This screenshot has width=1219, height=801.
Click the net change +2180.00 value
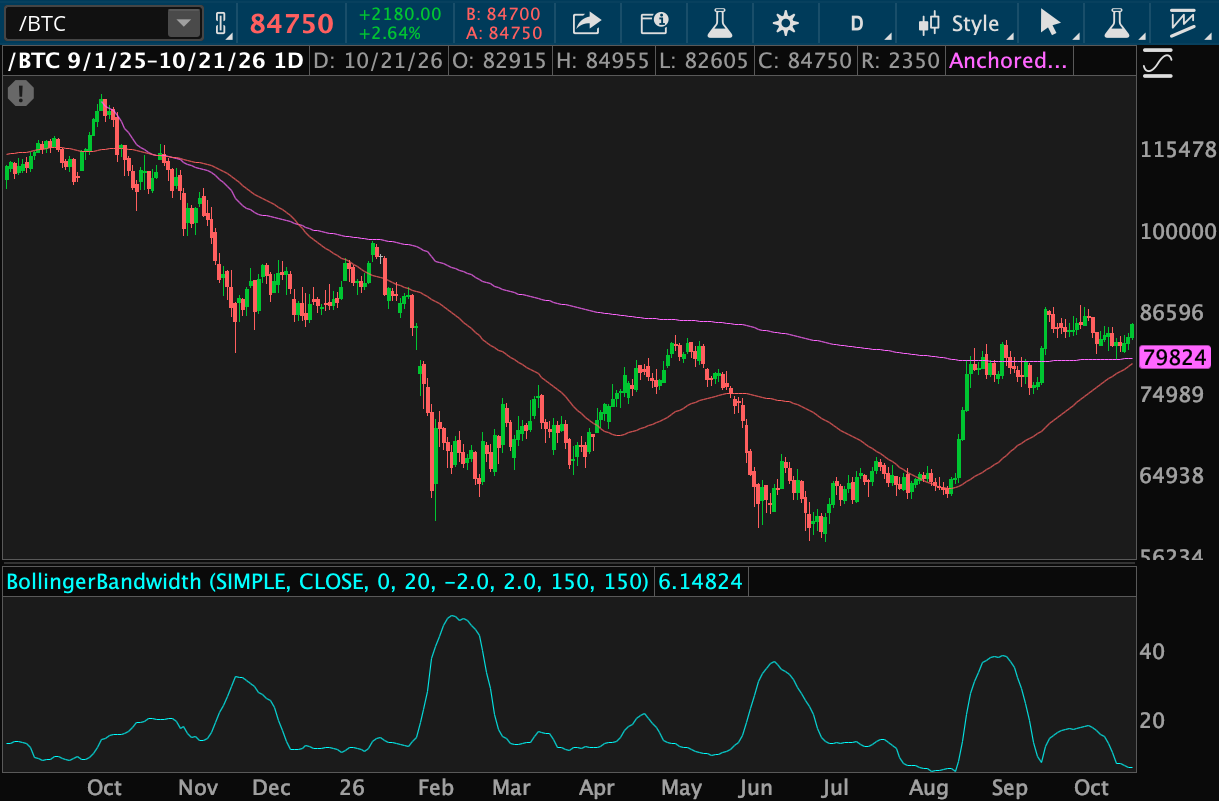click(400, 14)
